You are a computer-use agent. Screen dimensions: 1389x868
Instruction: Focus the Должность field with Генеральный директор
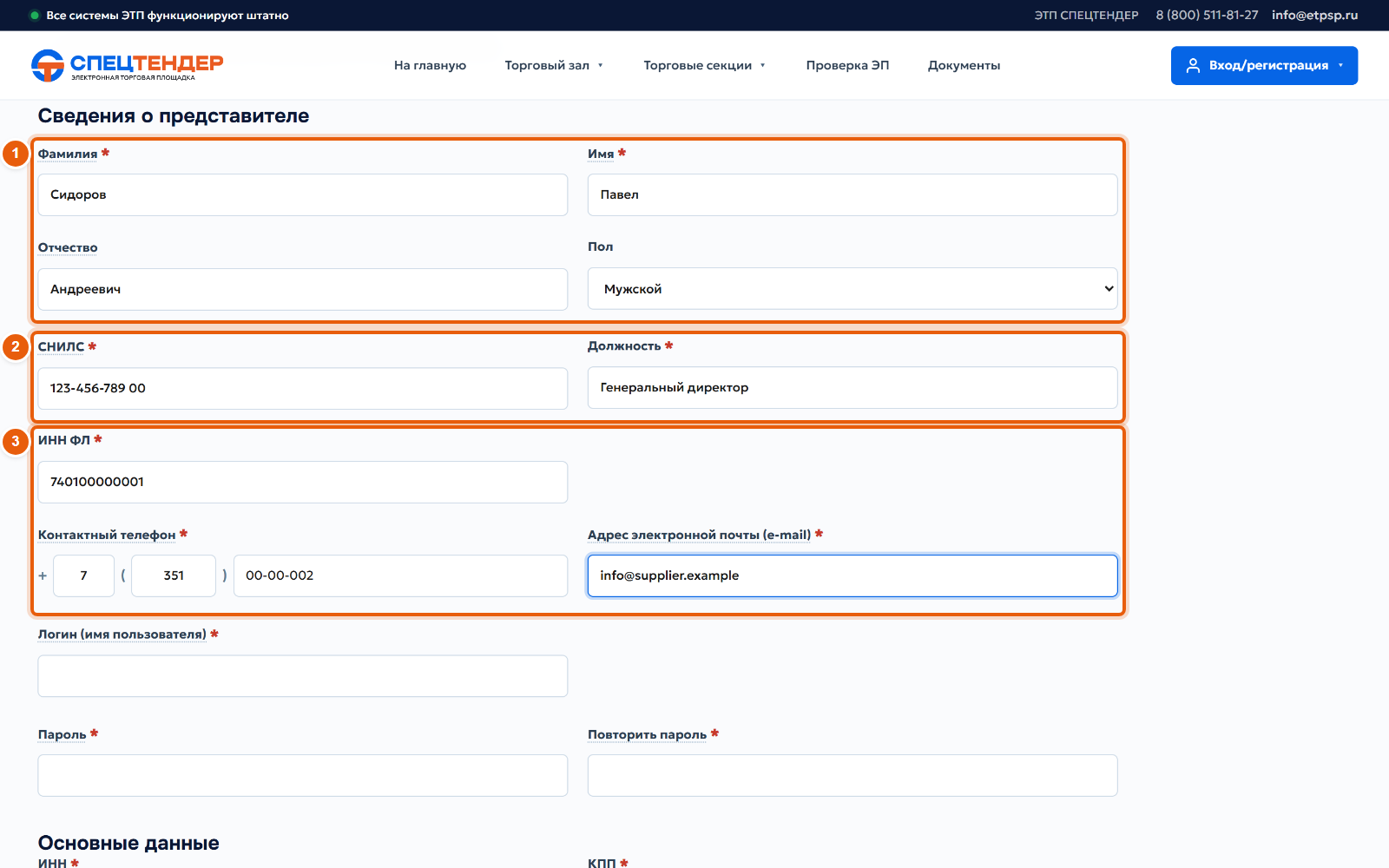(852, 387)
